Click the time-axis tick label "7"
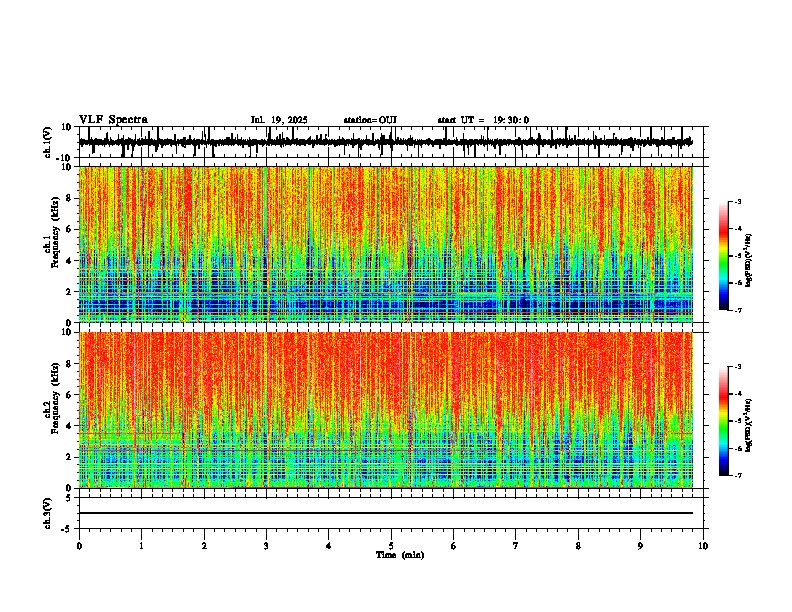This screenshot has width=792, height=612. (x=516, y=546)
